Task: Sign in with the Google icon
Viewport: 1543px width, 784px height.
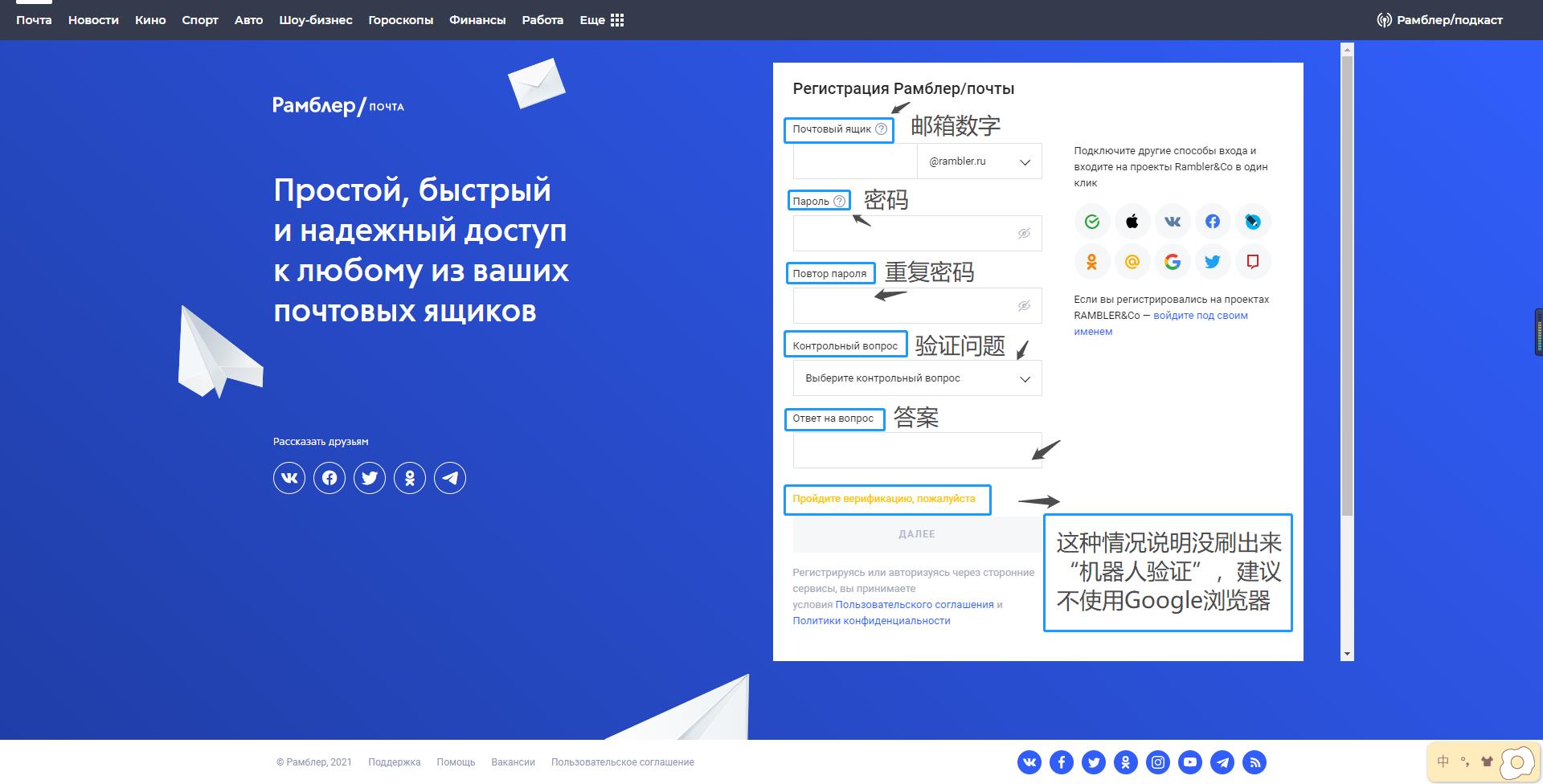Action: click(x=1172, y=262)
